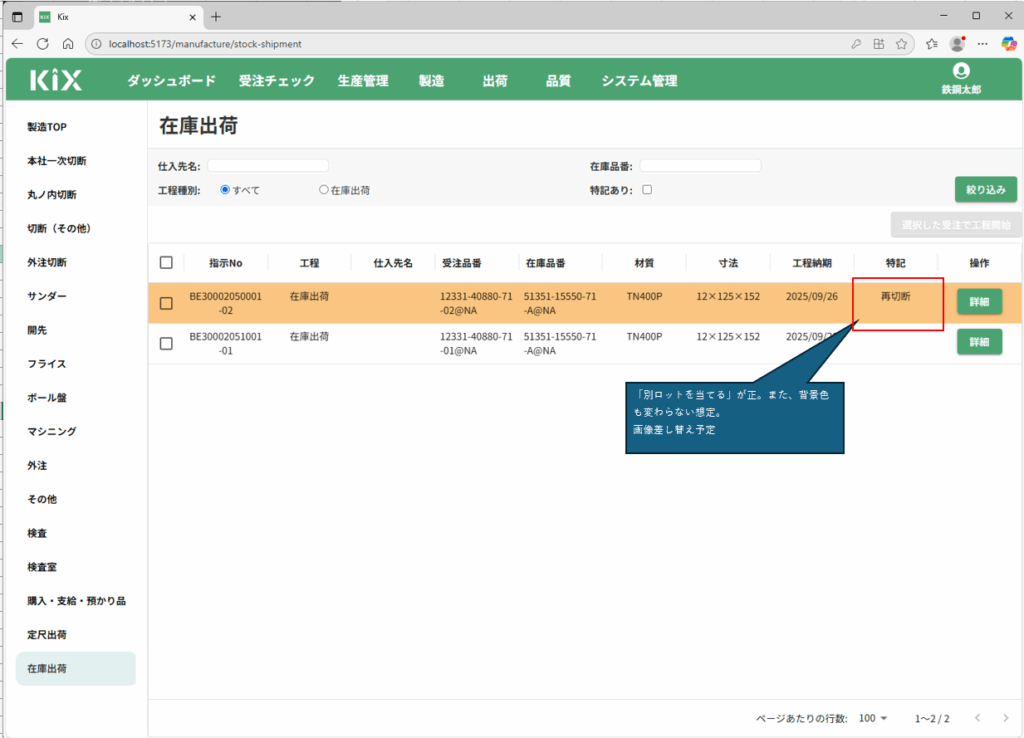Open the 生産管理 top menu

(x=363, y=81)
